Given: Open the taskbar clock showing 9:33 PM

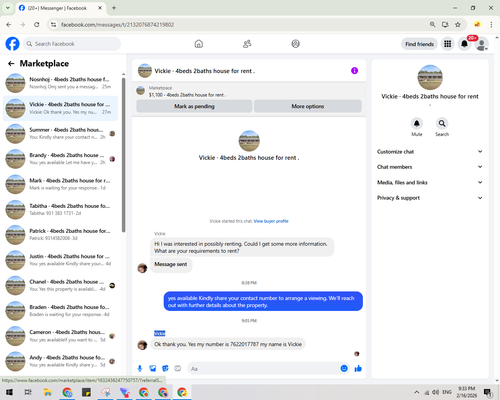Looking at the screenshot, I should (466, 392).
